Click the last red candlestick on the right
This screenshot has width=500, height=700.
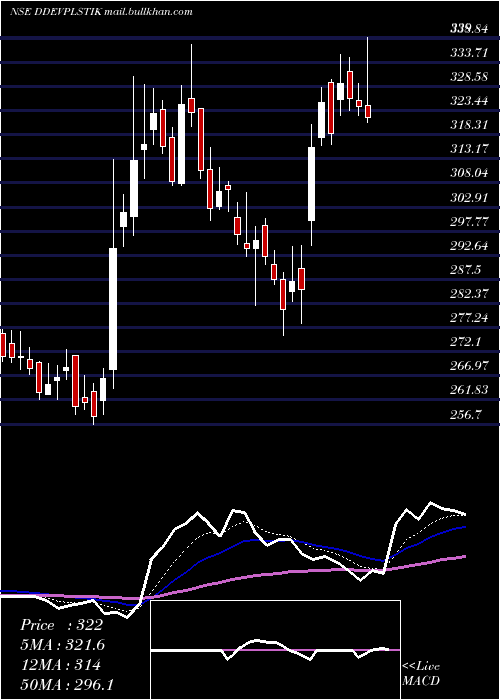click(x=368, y=111)
